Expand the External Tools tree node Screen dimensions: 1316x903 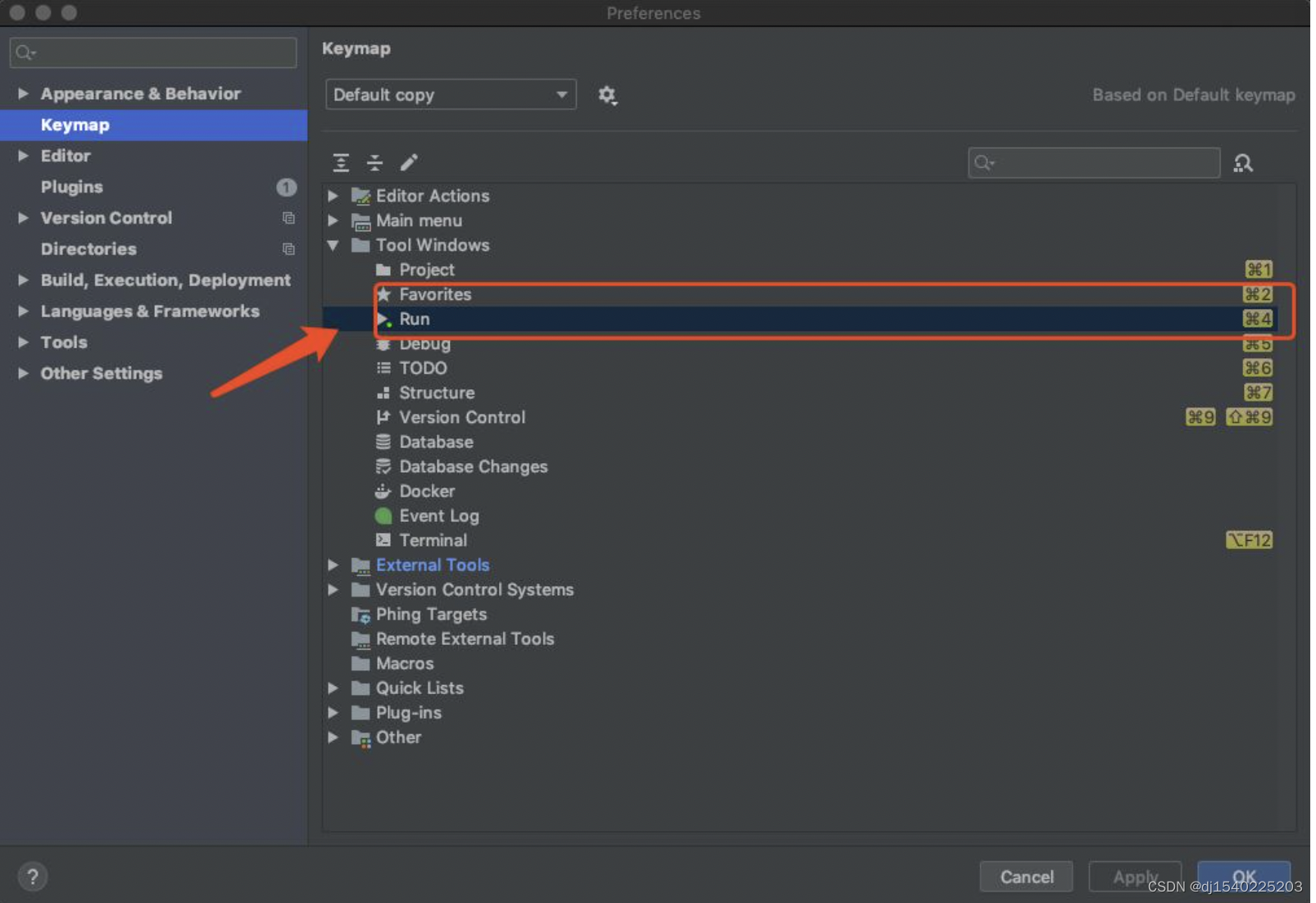[x=334, y=565]
